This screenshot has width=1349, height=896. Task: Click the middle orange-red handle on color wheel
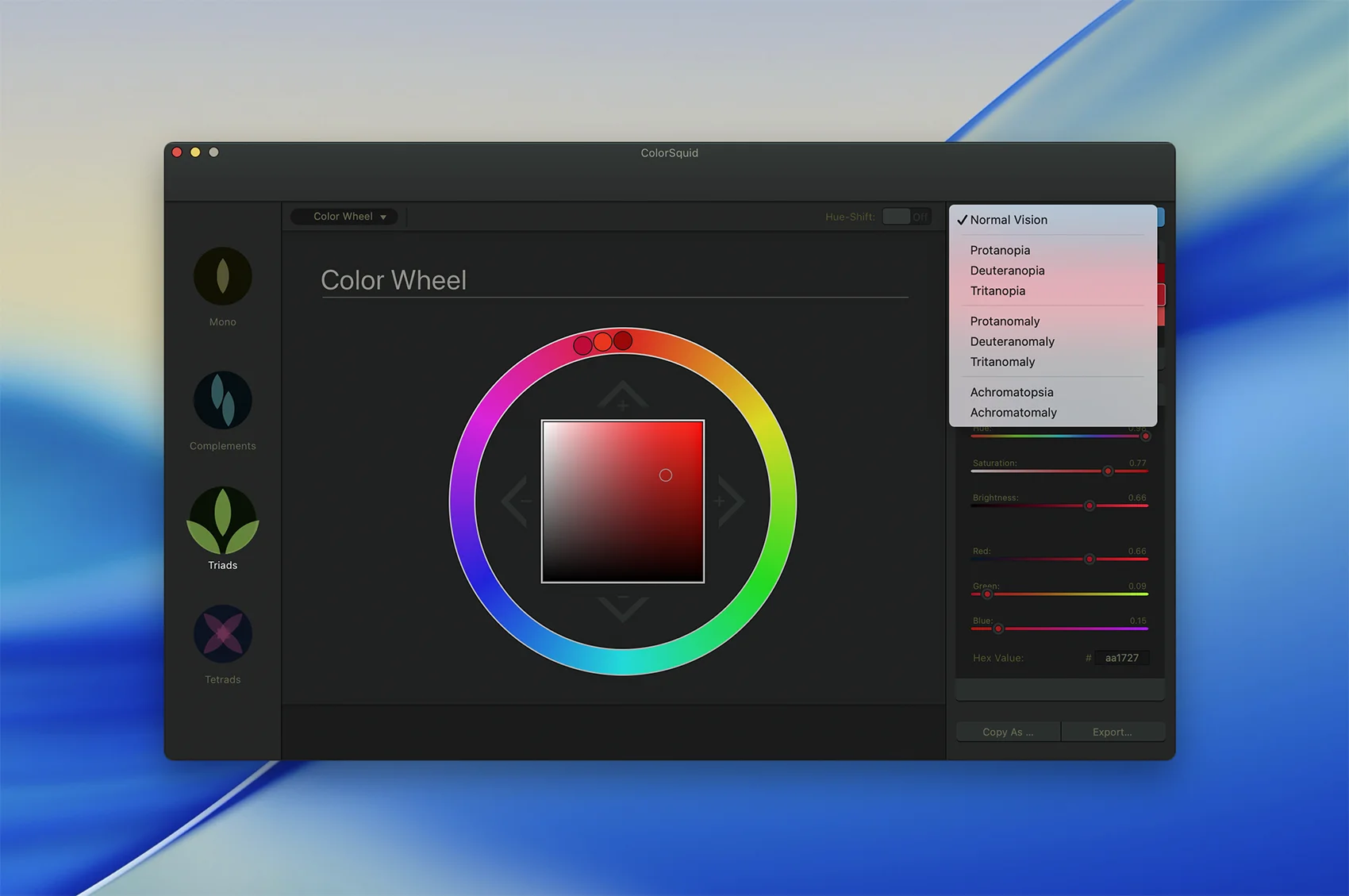pyautogui.click(x=602, y=342)
